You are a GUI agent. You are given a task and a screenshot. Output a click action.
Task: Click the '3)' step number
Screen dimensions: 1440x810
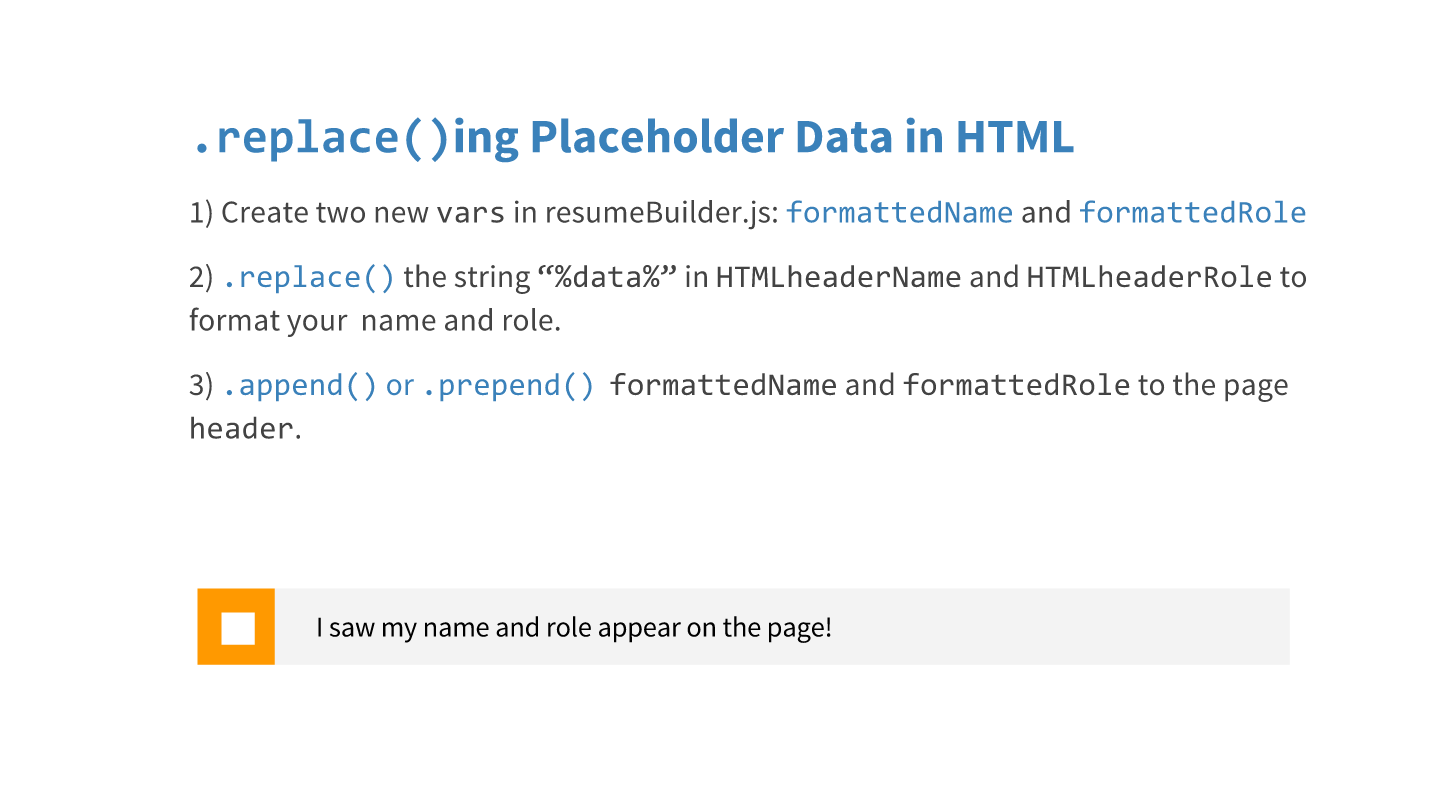pos(201,385)
